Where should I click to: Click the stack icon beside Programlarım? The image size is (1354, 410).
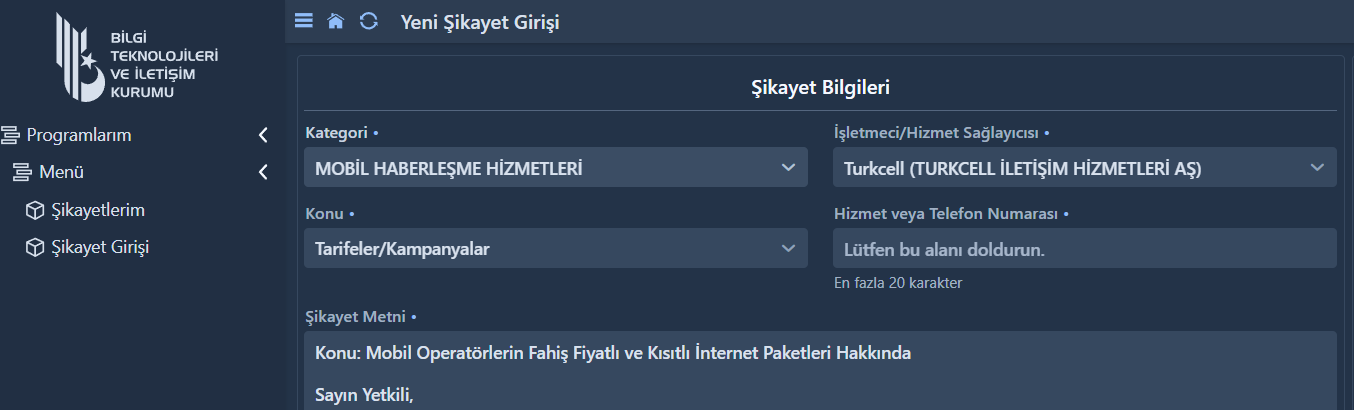11,135
